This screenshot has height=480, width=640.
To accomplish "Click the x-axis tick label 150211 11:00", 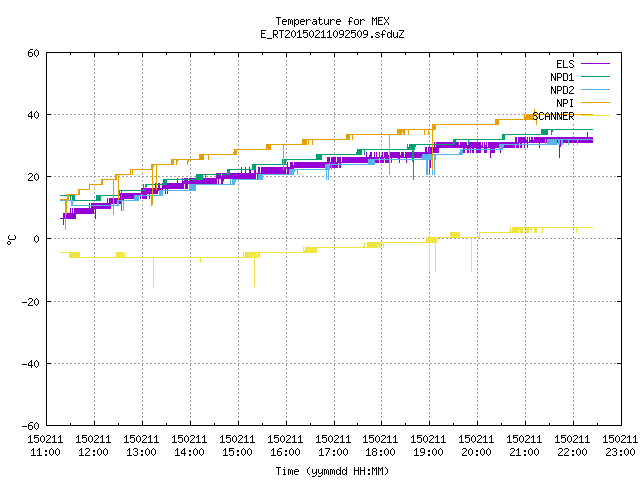I will [x=45, y=446].
